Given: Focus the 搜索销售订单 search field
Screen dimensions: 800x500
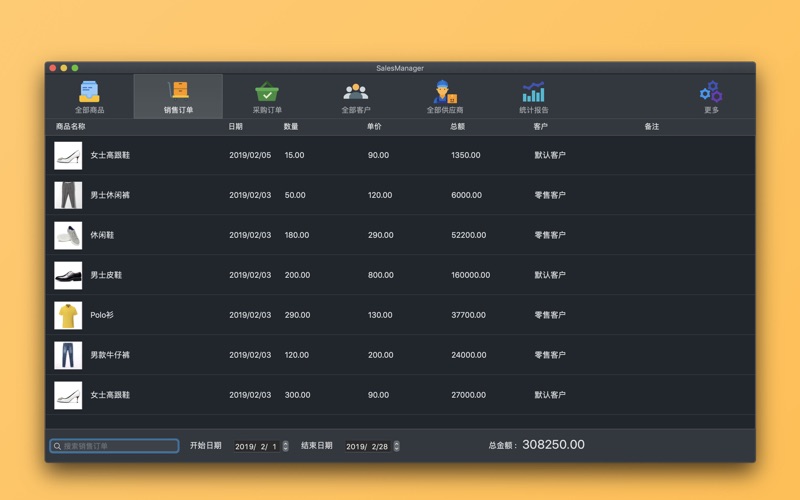Looking at the screenshot, I should click(x=114, y=446).
